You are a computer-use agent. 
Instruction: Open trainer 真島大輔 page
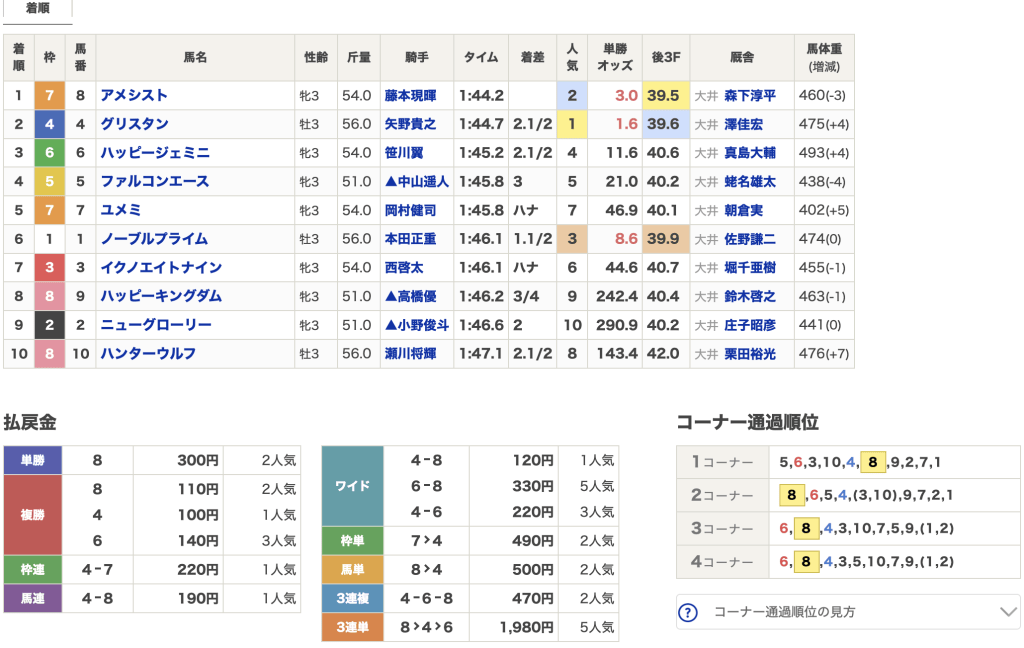pyautogui.click(x=750, y=153)
